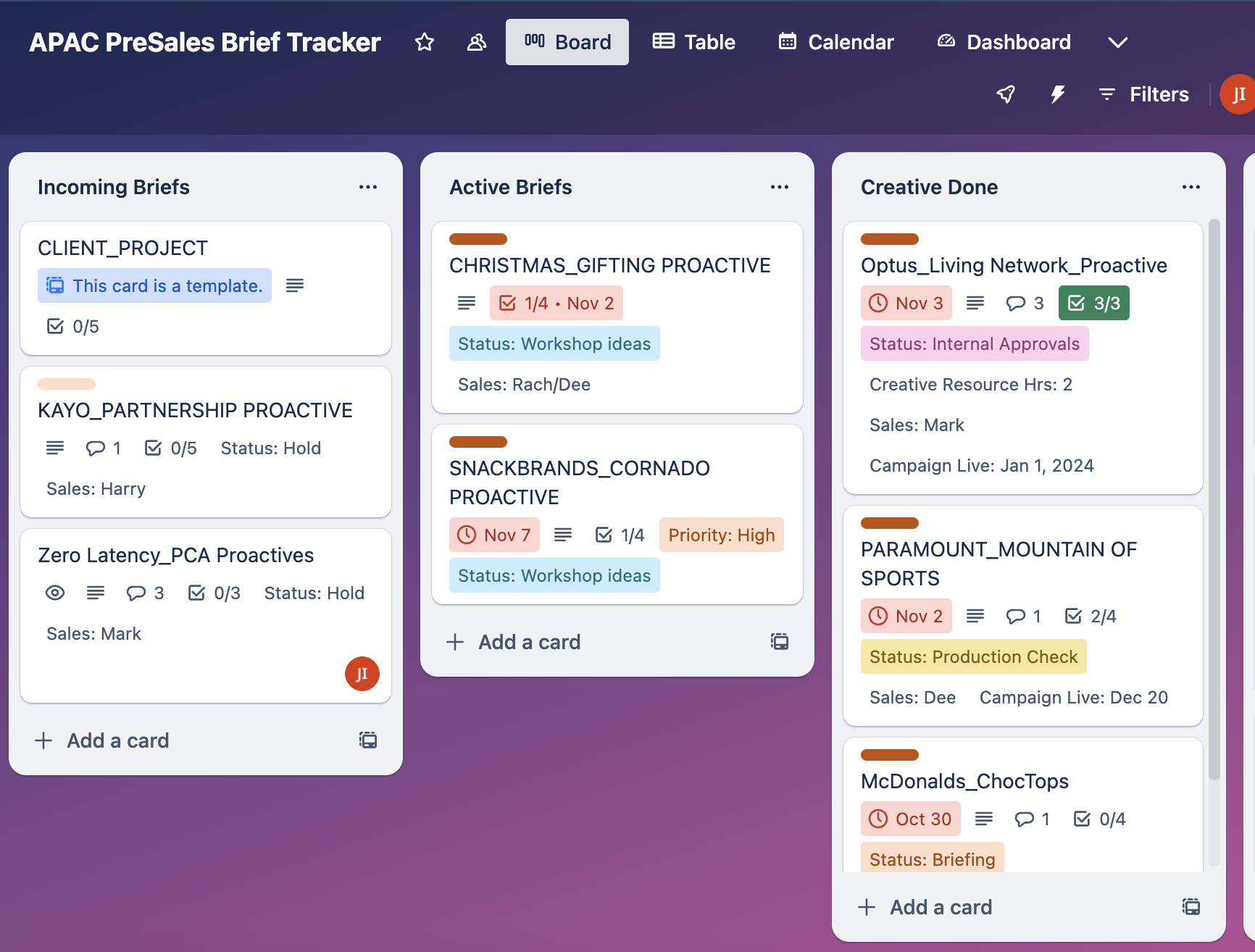Viewport: 1255px width, 952px height.
Task: Open Filters for the board
Action: click(x=1143, y=94)
